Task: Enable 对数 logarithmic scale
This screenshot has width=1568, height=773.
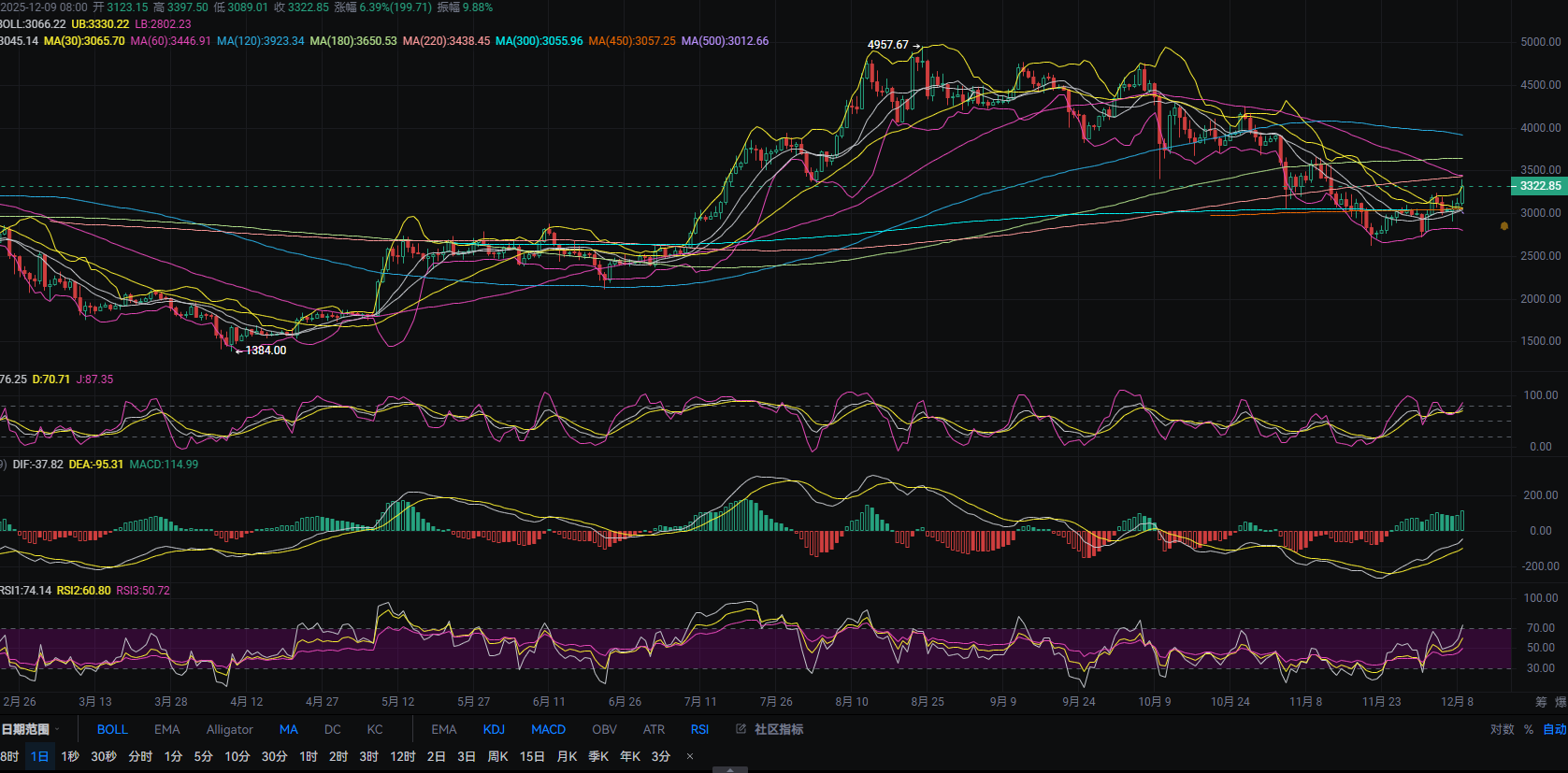Action: [x=1502, y=729]
